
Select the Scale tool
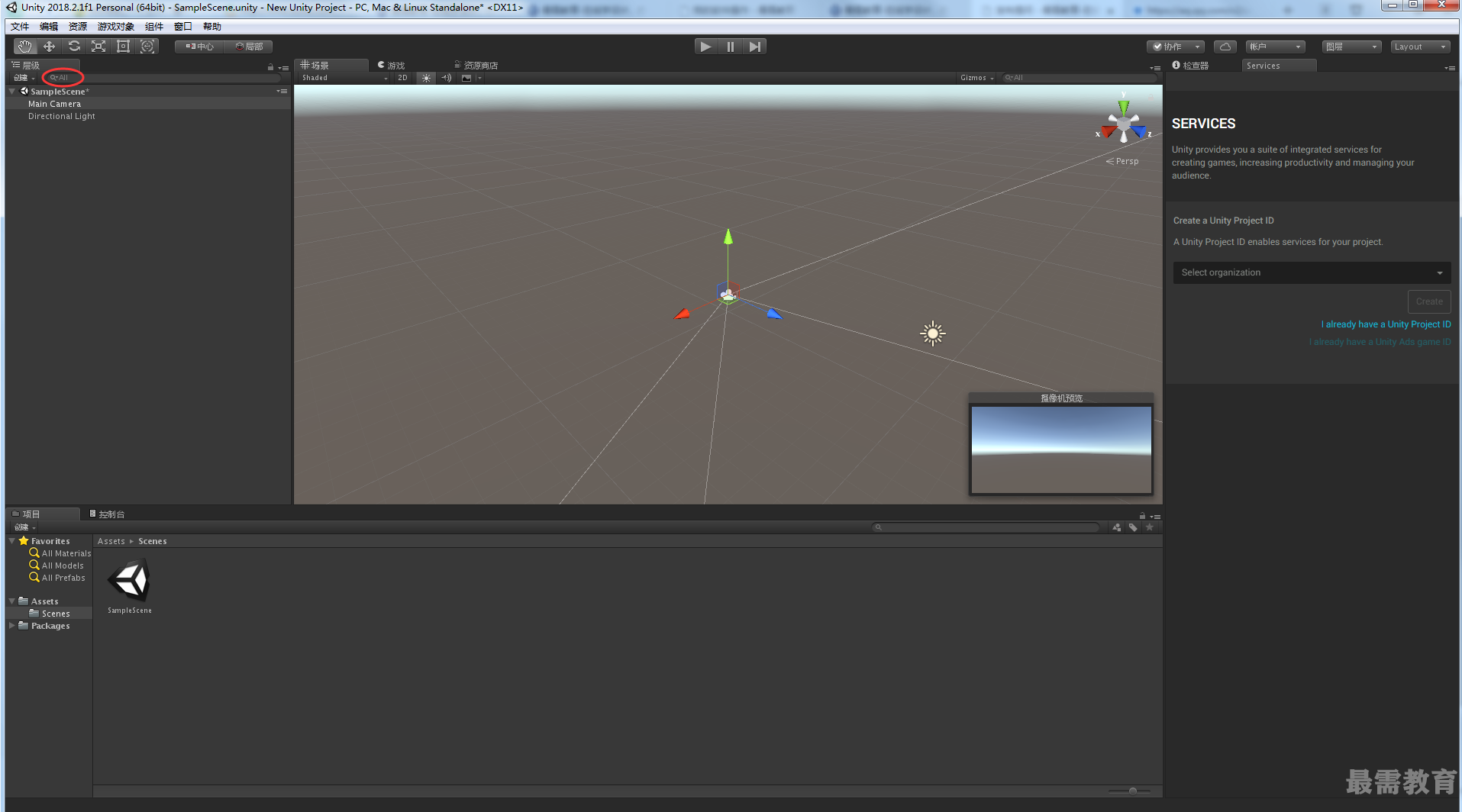tap(98, 47)
